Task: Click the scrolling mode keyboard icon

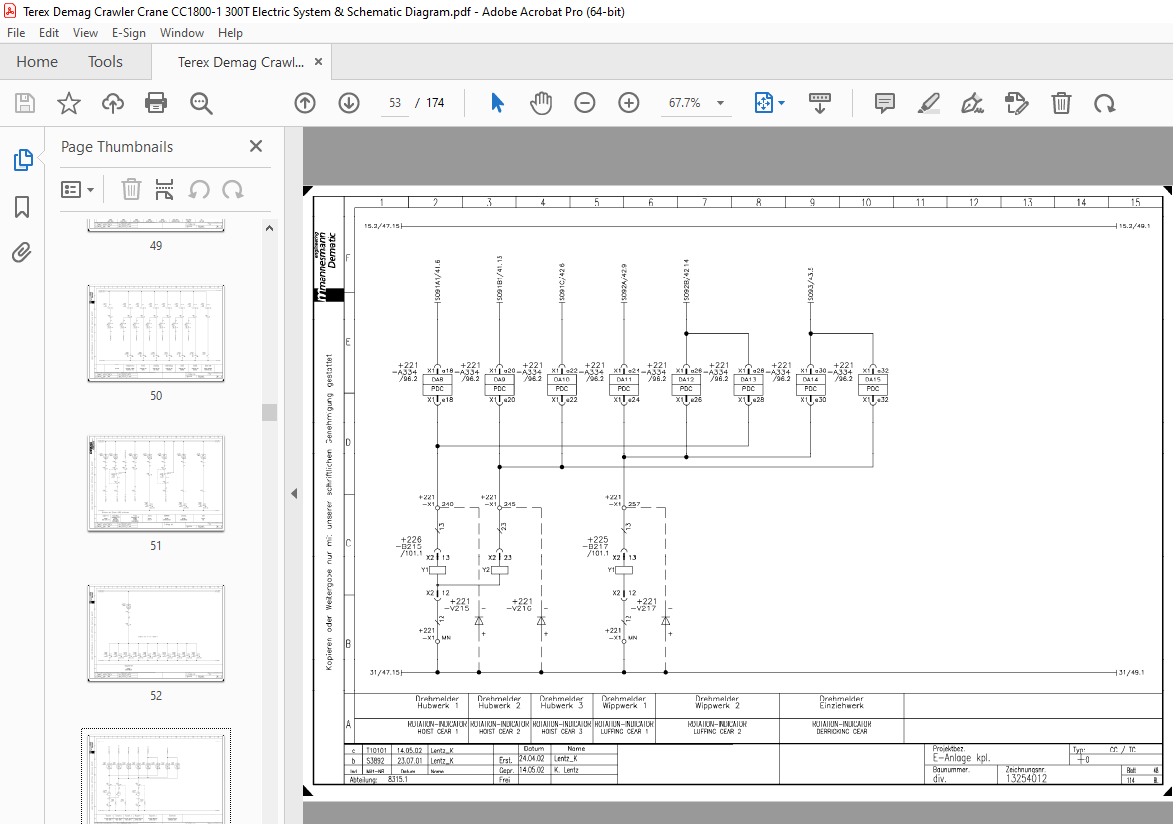Action: coord(820,103)
